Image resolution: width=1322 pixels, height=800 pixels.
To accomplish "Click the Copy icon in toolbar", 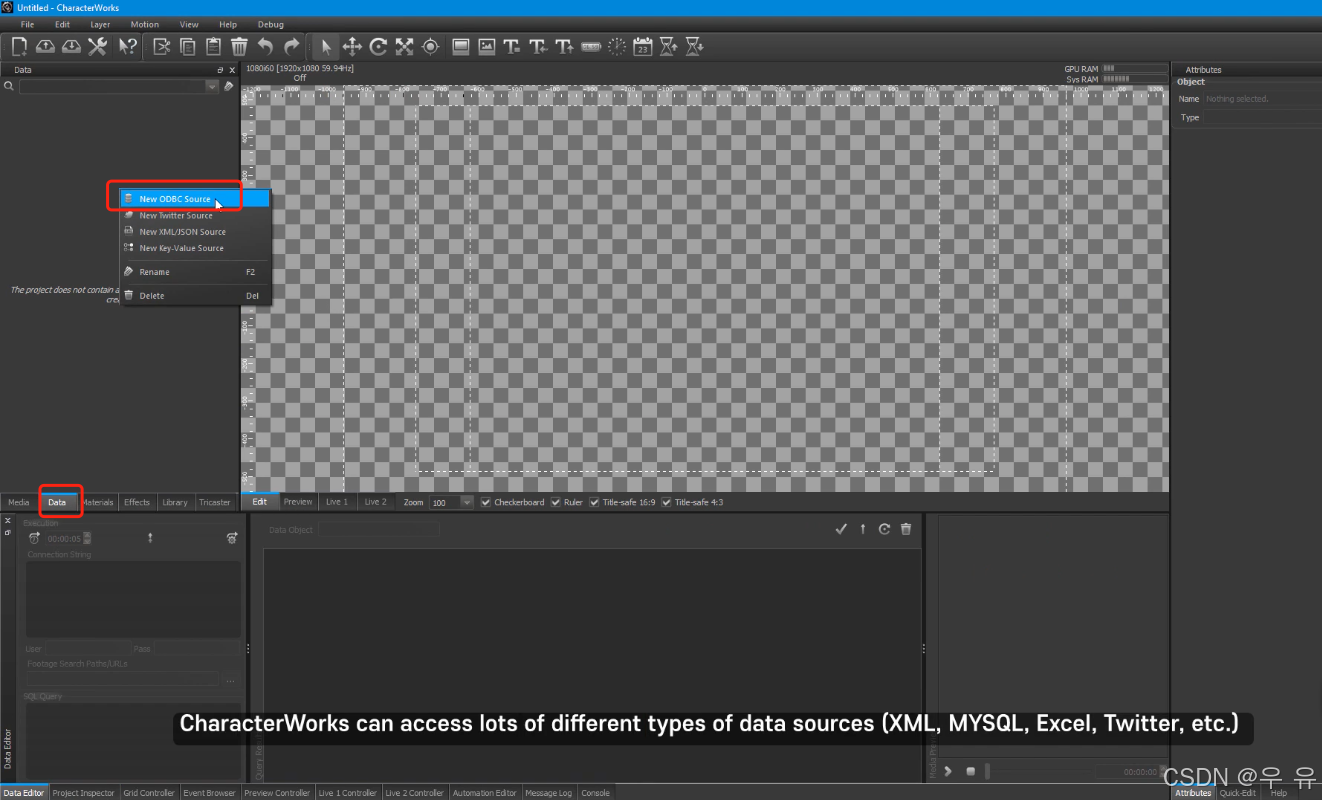I will coord(188,46).
